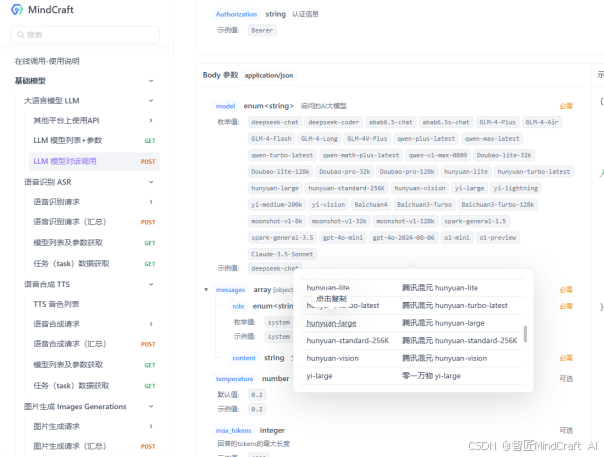Click hunyuan-turbo-latest enum tag

click(x=534, y=172)
